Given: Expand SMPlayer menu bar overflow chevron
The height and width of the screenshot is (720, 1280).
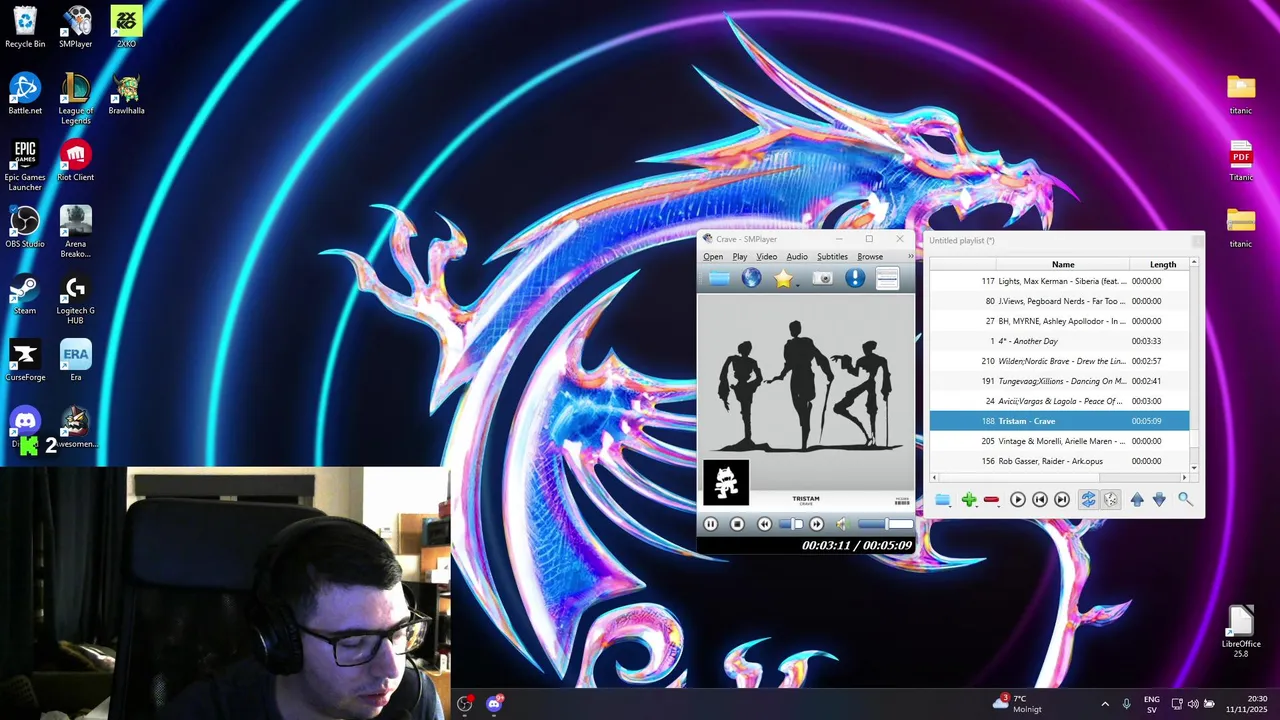Looking at the screenshot, I should tap(910, 257).
